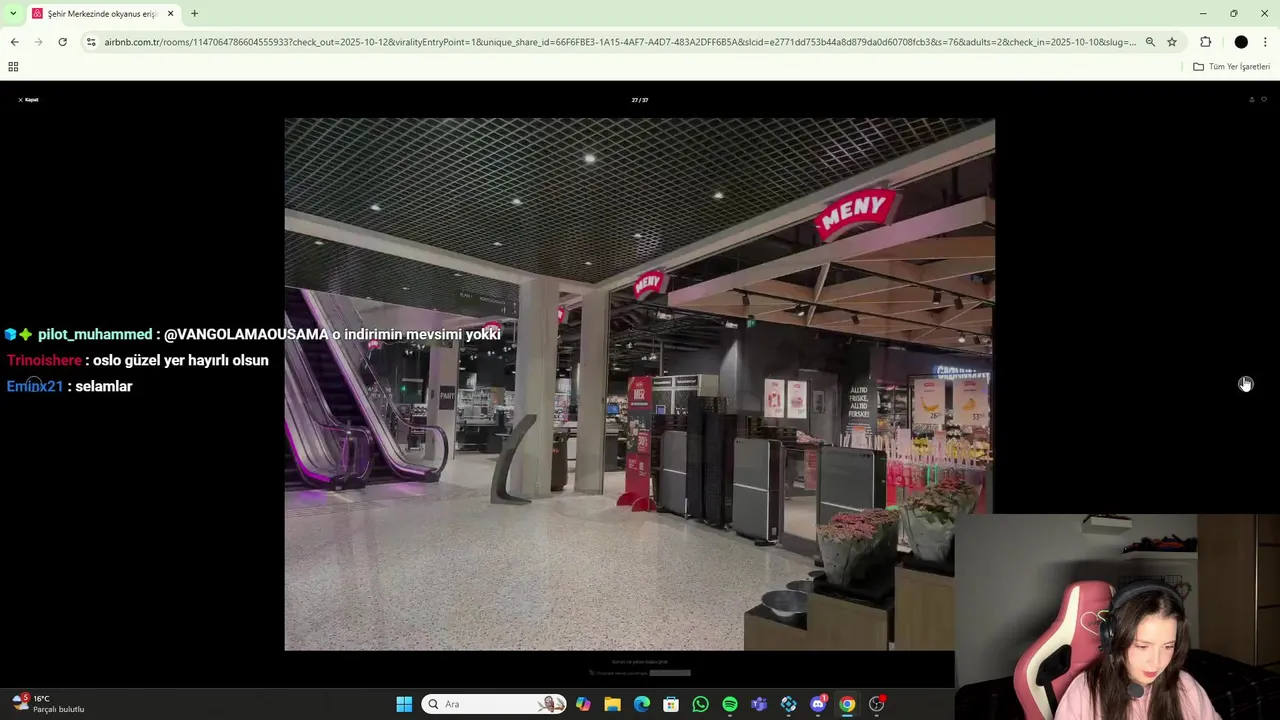Open the site information icon in the address bar
Image resolution: width=1280 pixels, height=720 pixels.
pyautogui.click(x=91, y=42)
